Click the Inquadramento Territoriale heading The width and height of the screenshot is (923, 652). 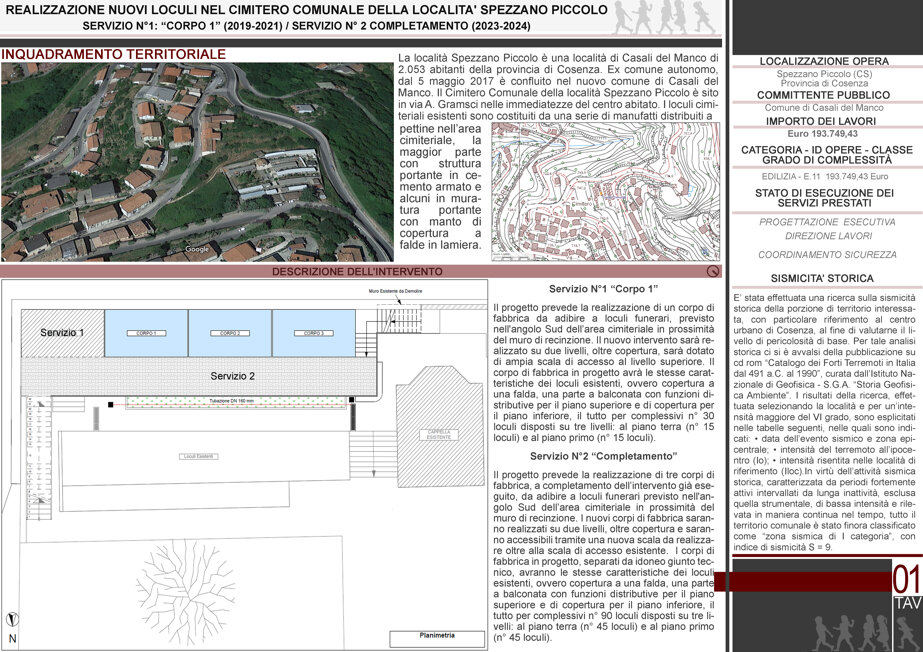pos(114,54)
